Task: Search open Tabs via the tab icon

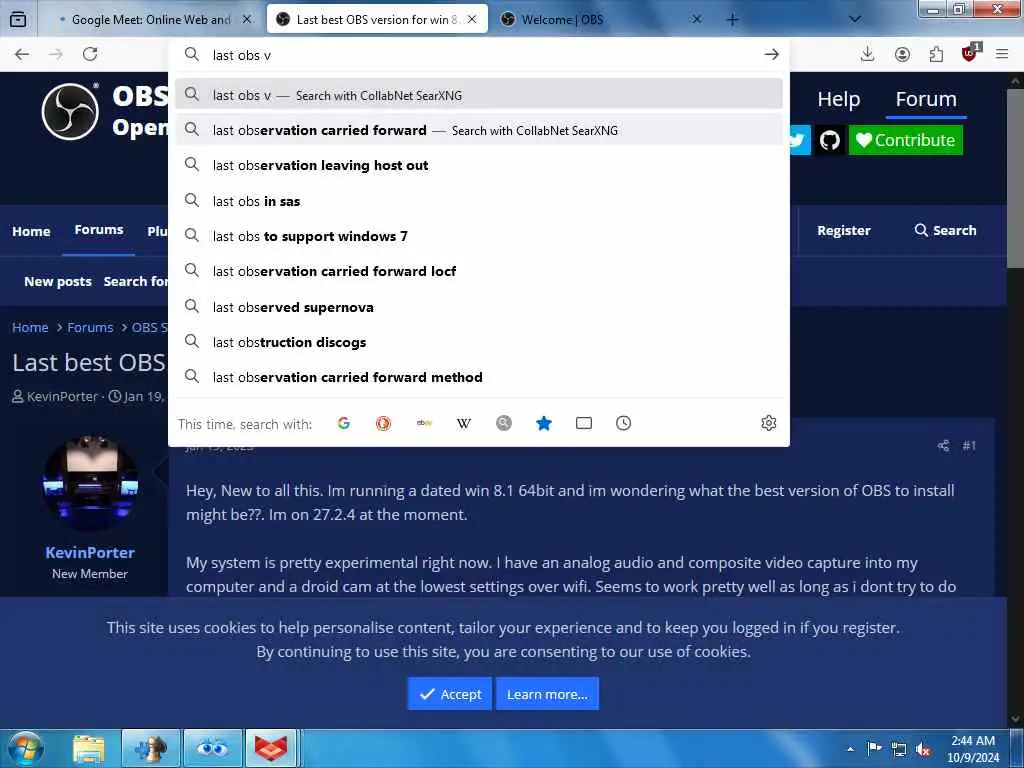Action: click(x=584, y=423)
